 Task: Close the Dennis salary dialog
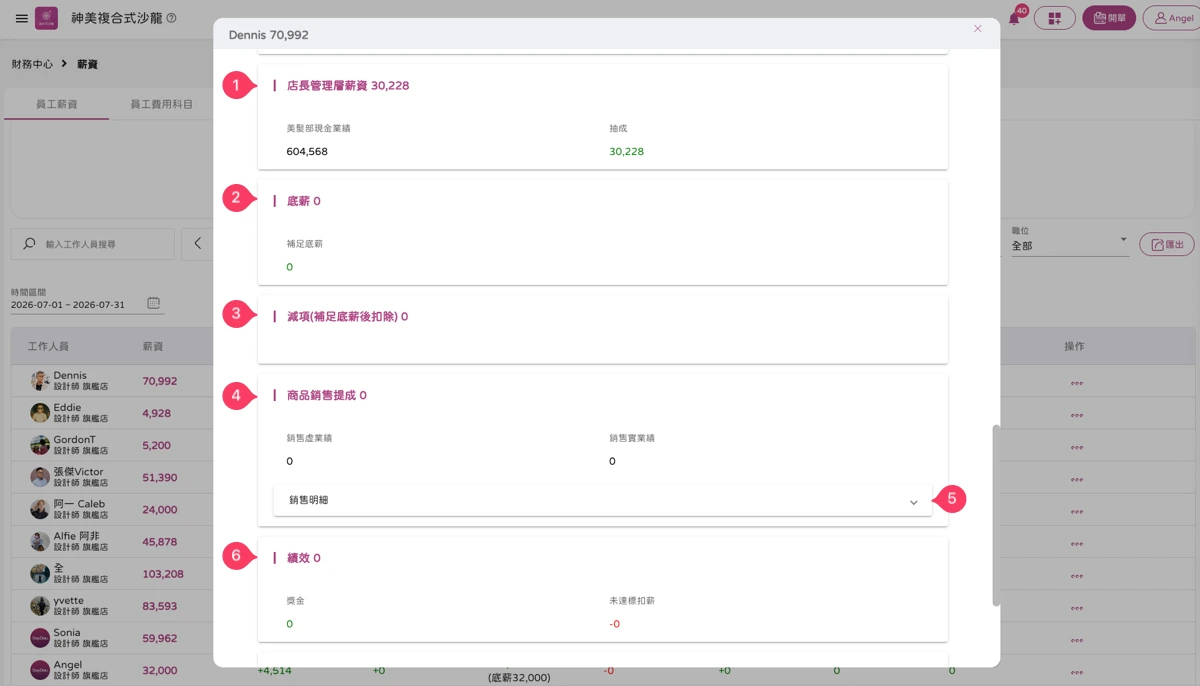(x=978, y=29)
